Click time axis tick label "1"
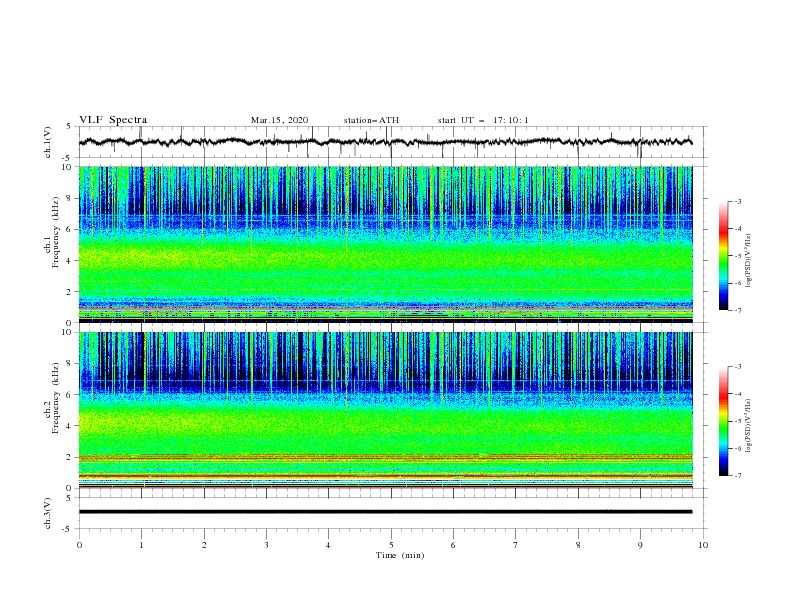The height and width of the screenshot is (612, 792). tap(141, 545)
